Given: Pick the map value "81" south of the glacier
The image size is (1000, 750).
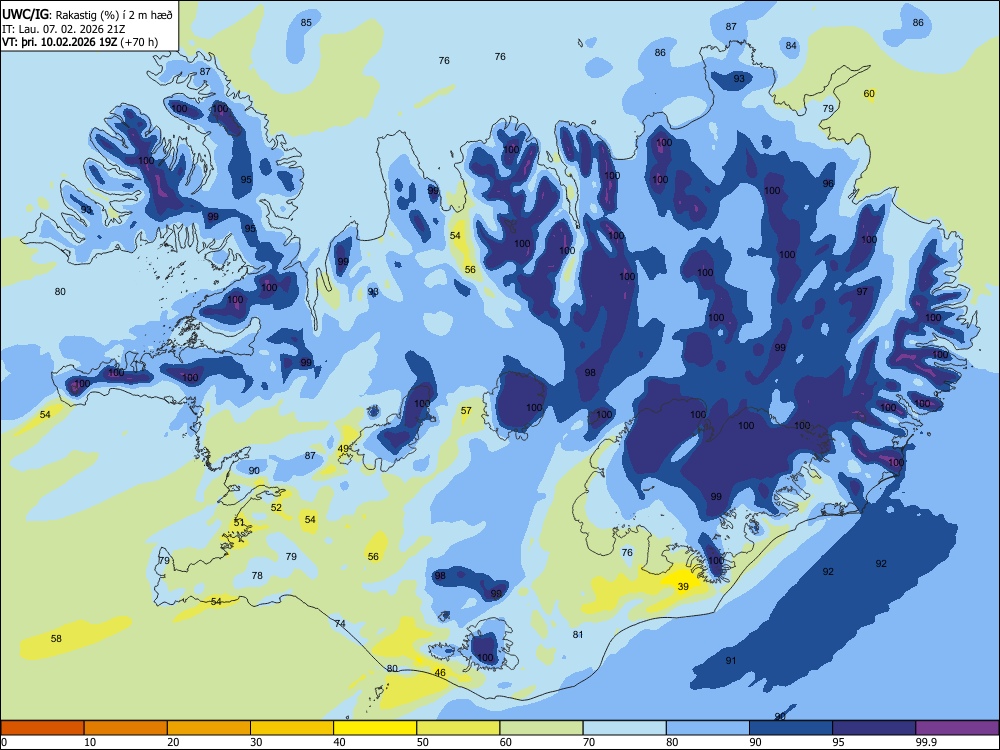Looking at the screenshot, I should coord(578,635).
